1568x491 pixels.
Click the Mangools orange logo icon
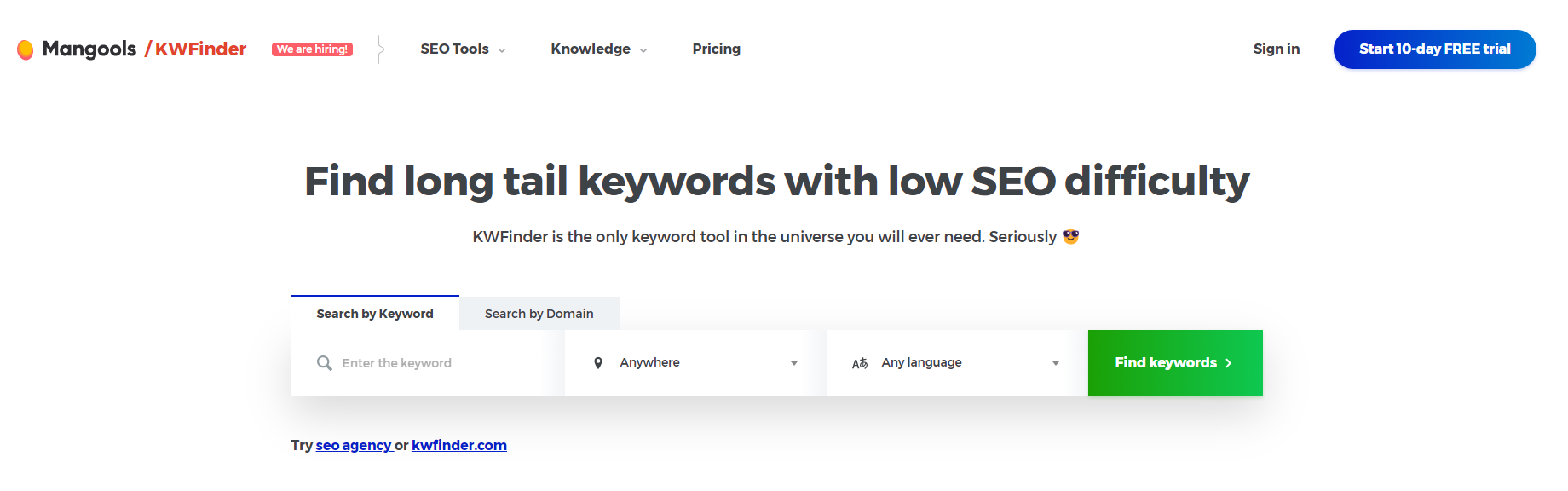click(26, 49)
